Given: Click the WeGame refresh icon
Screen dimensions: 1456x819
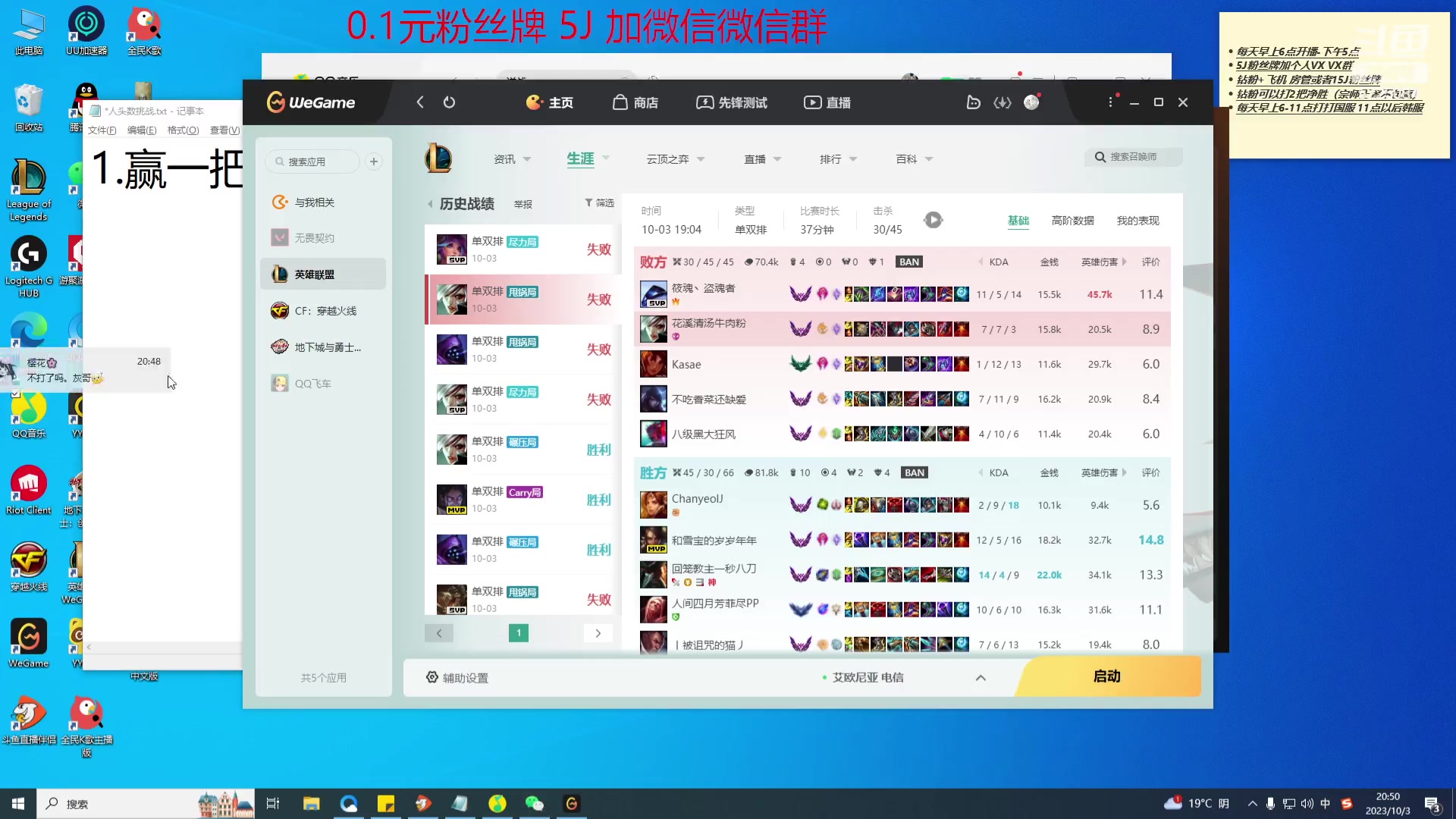Looking at the screenshot, I should (x=449, y=102).
